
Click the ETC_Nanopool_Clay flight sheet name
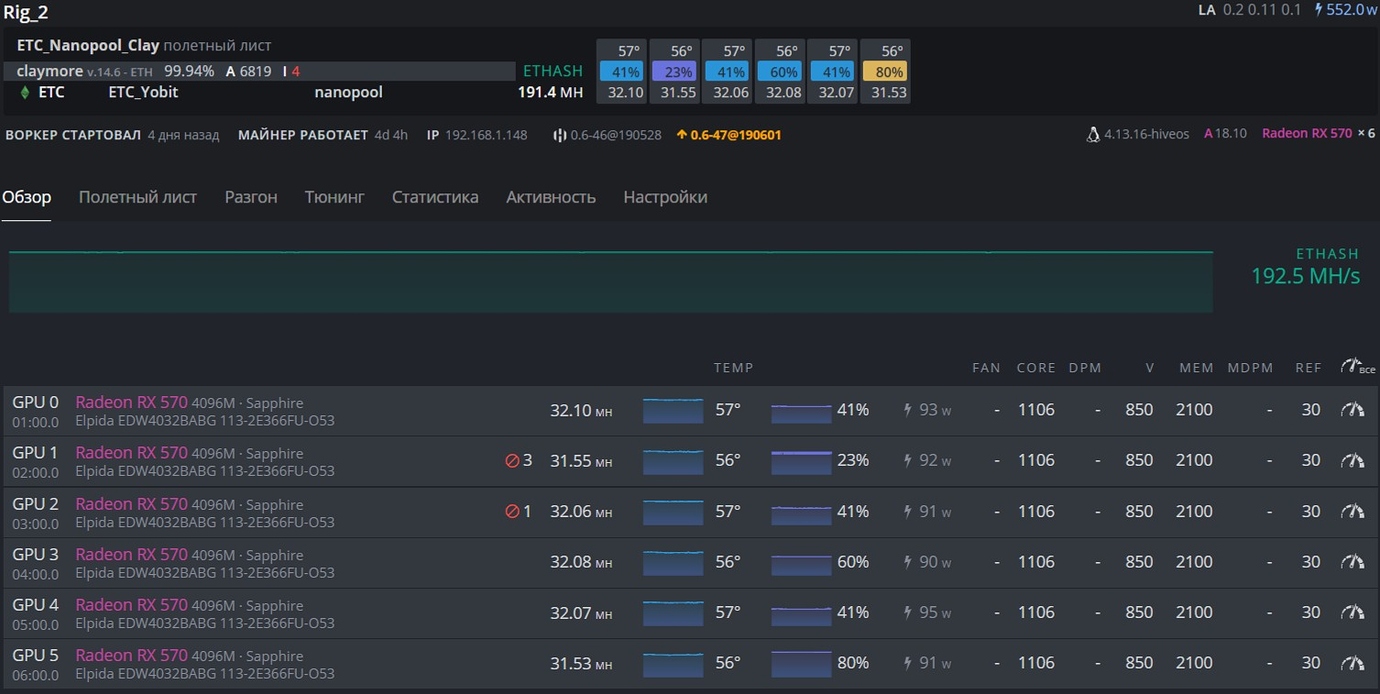88,46
